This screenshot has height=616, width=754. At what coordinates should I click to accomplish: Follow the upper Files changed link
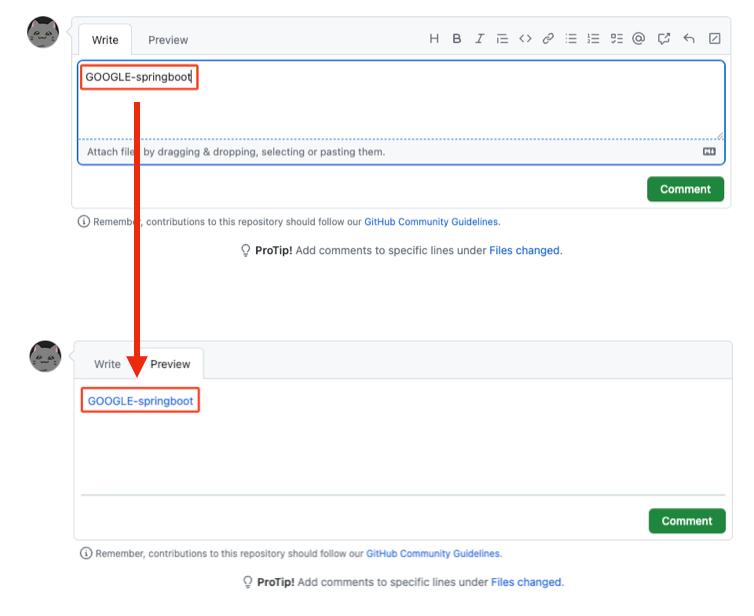tap(524, 251)
